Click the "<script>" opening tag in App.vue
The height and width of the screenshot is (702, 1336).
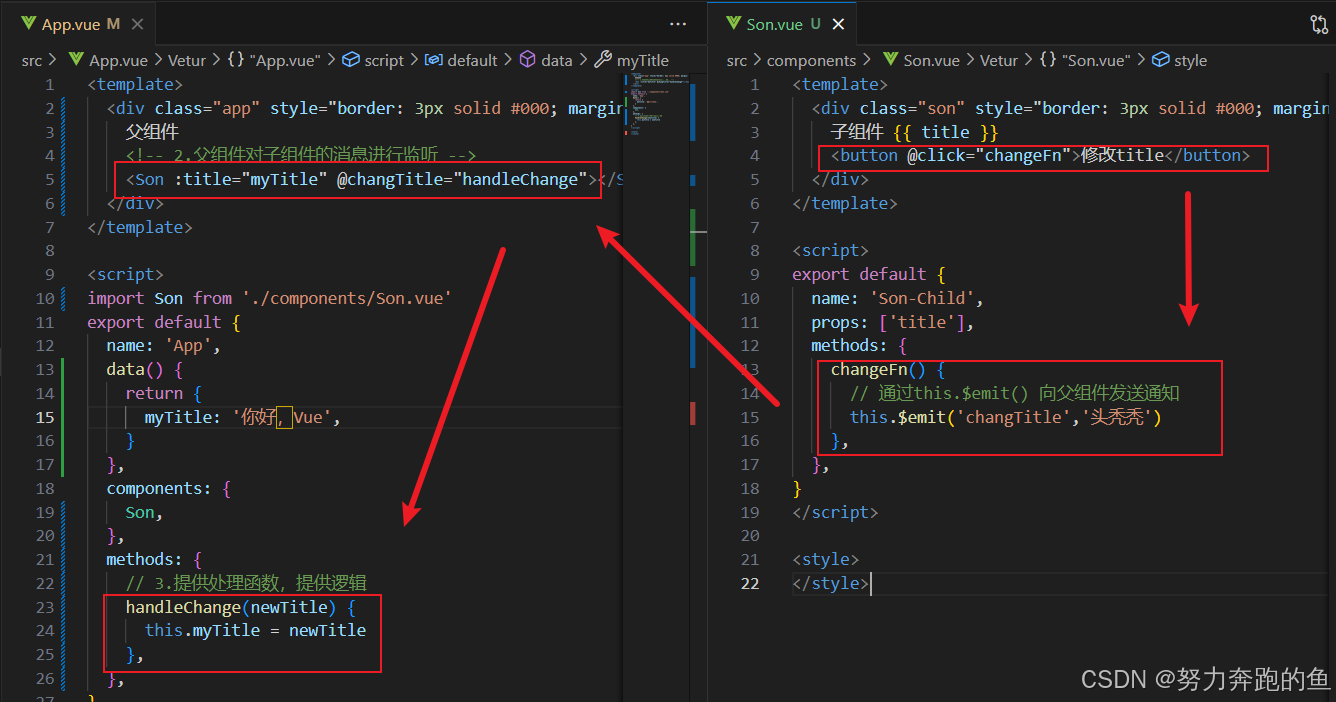coord(126,274)
